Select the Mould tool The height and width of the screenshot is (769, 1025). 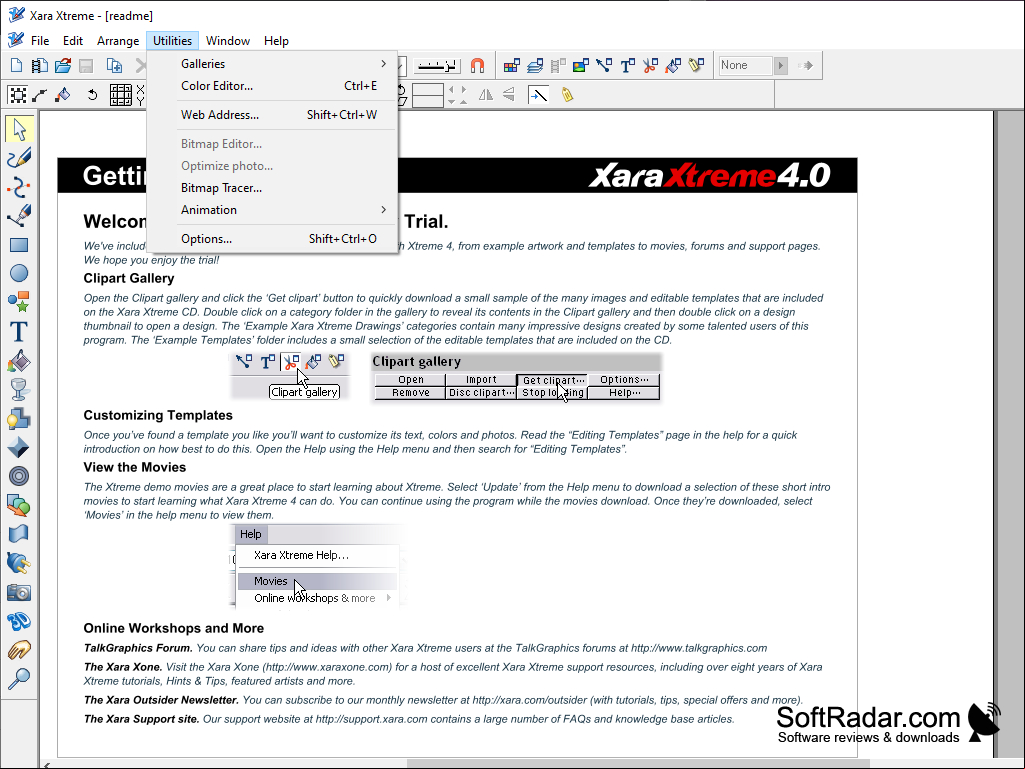pyautogui.click(x=19, y=534)
